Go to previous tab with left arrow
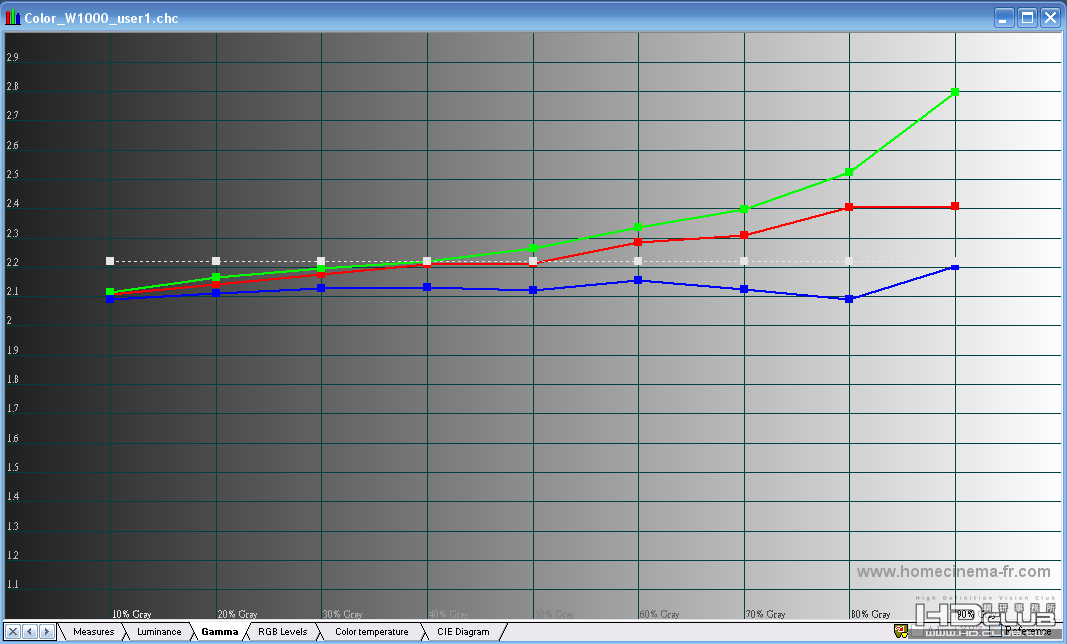1067x644 pixels. click(x=30, y=632)
